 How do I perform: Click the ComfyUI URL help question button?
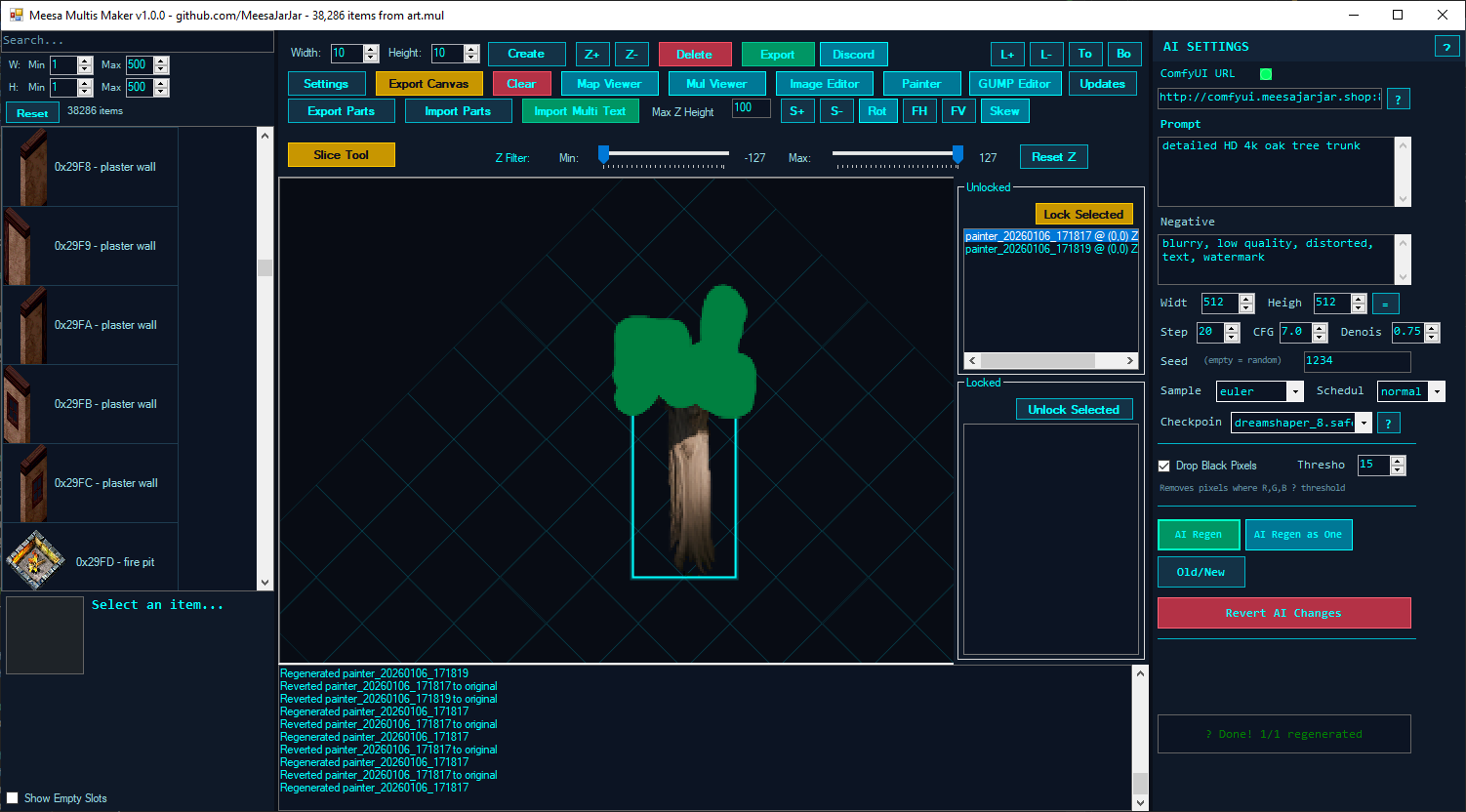1398,99
